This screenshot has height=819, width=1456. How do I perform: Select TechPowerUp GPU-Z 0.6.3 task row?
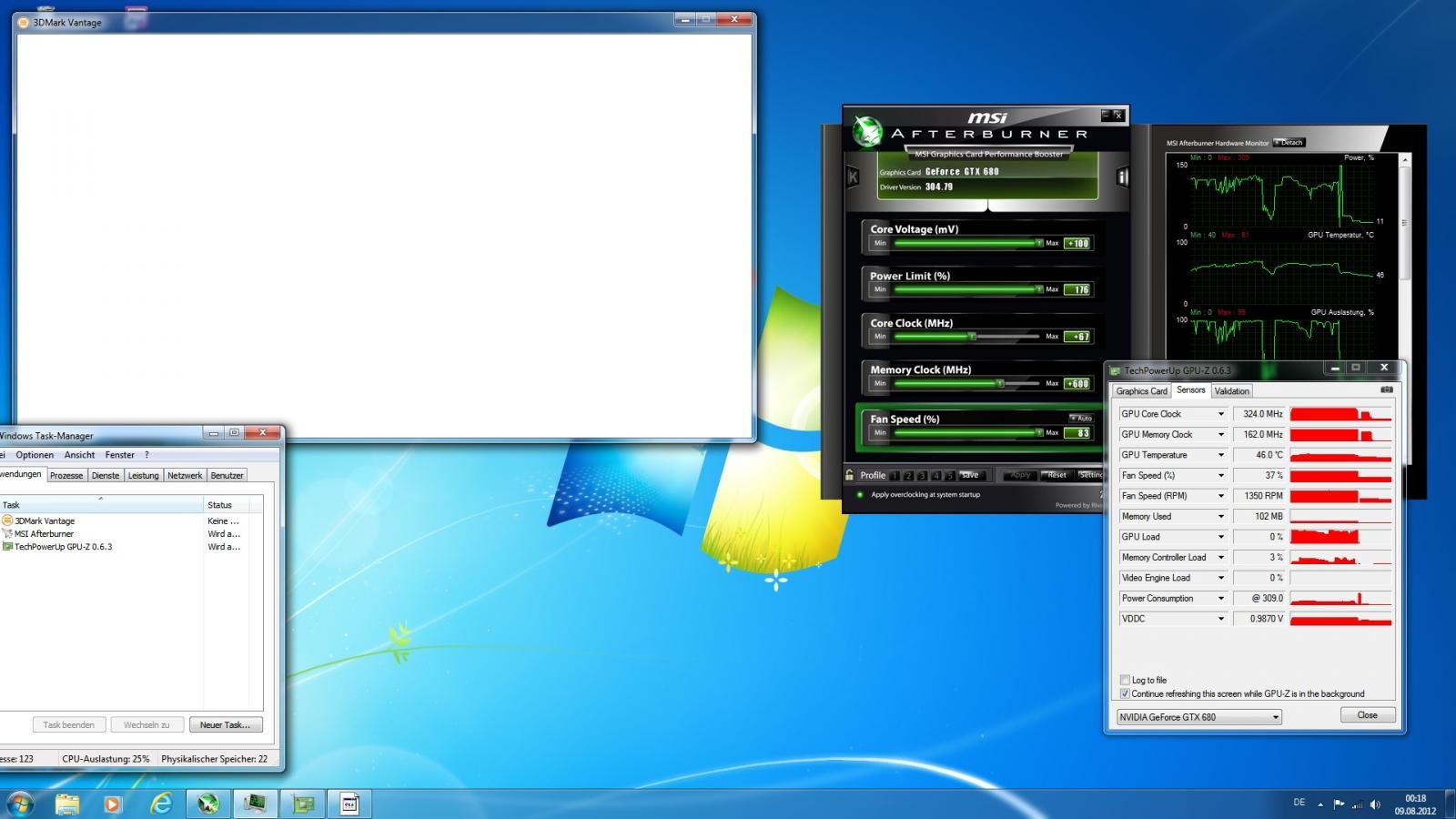click(x=100, y=547)
